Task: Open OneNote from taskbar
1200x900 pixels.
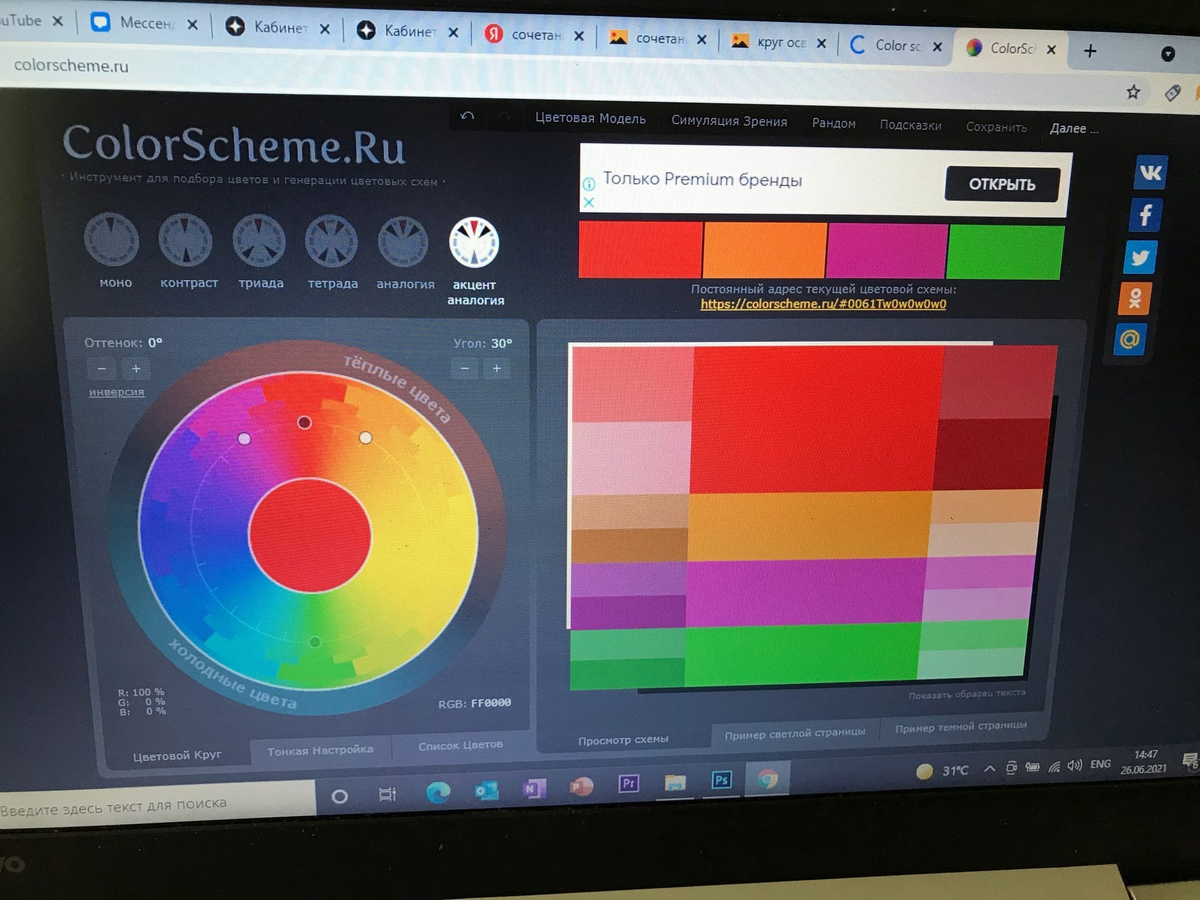Action: click(x=535, y=789)
